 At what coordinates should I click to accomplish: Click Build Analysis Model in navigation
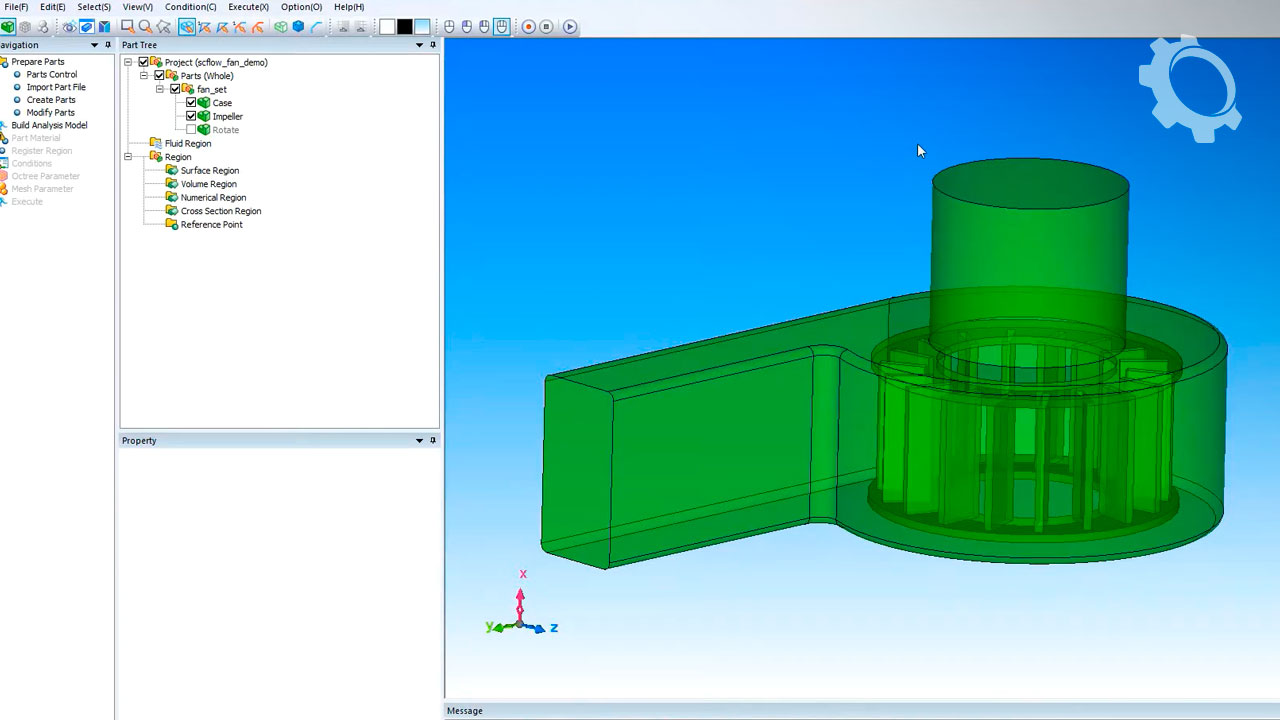click(x=49, y=125)
